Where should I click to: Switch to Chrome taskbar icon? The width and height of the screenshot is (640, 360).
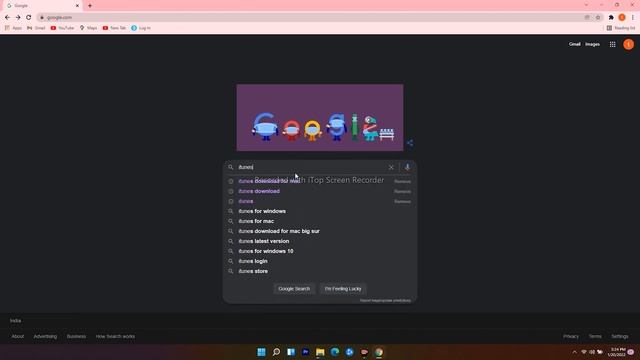[x=379, y=352]
